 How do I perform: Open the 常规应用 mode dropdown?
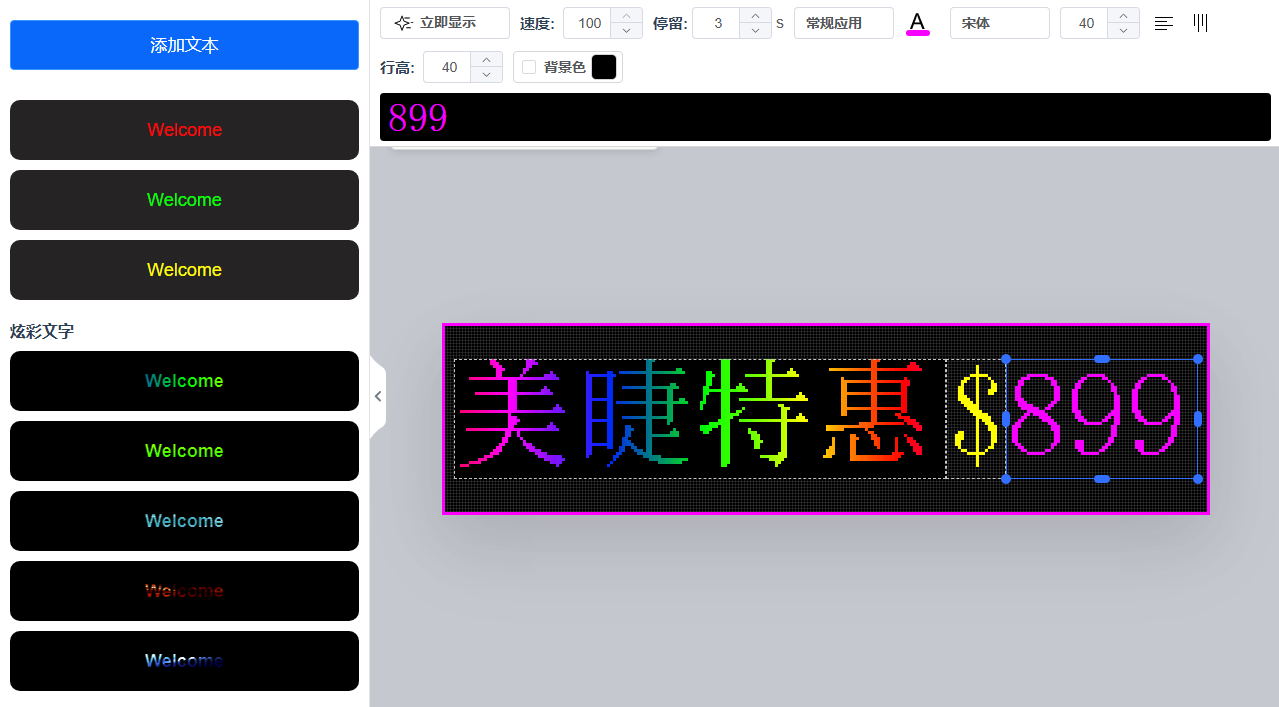click(843, 23)
